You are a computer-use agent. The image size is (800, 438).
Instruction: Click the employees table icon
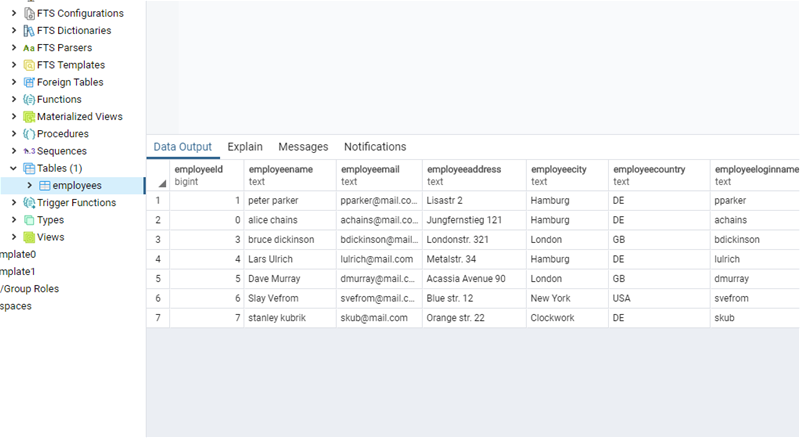coord(45,185)
